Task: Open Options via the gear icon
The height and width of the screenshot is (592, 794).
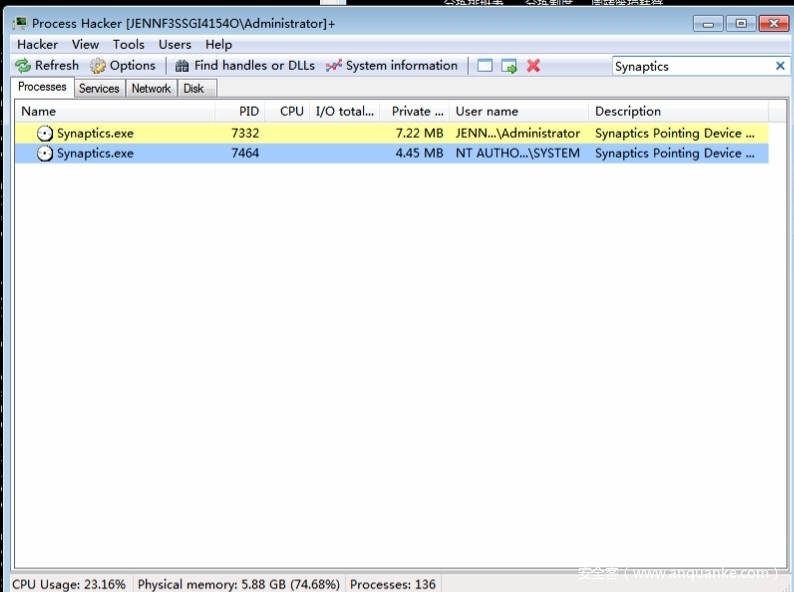Action: click(x=98, y=66)
